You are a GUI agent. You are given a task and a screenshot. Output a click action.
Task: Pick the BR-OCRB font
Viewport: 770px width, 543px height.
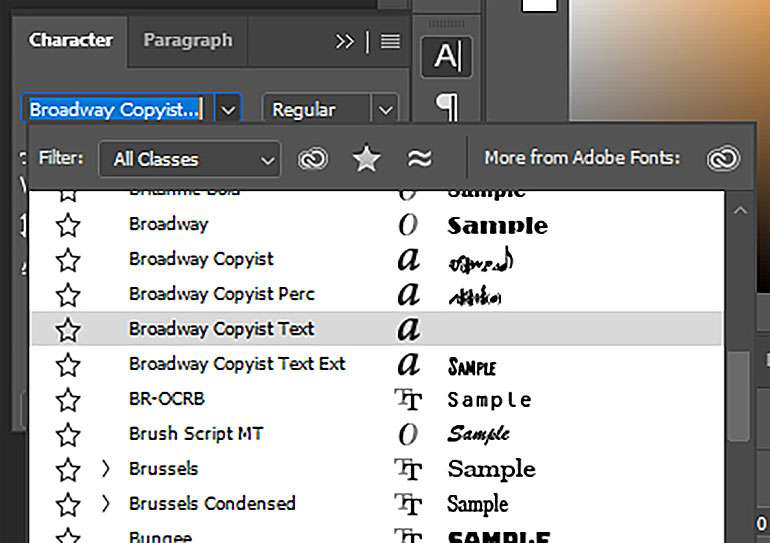(167, 399)
